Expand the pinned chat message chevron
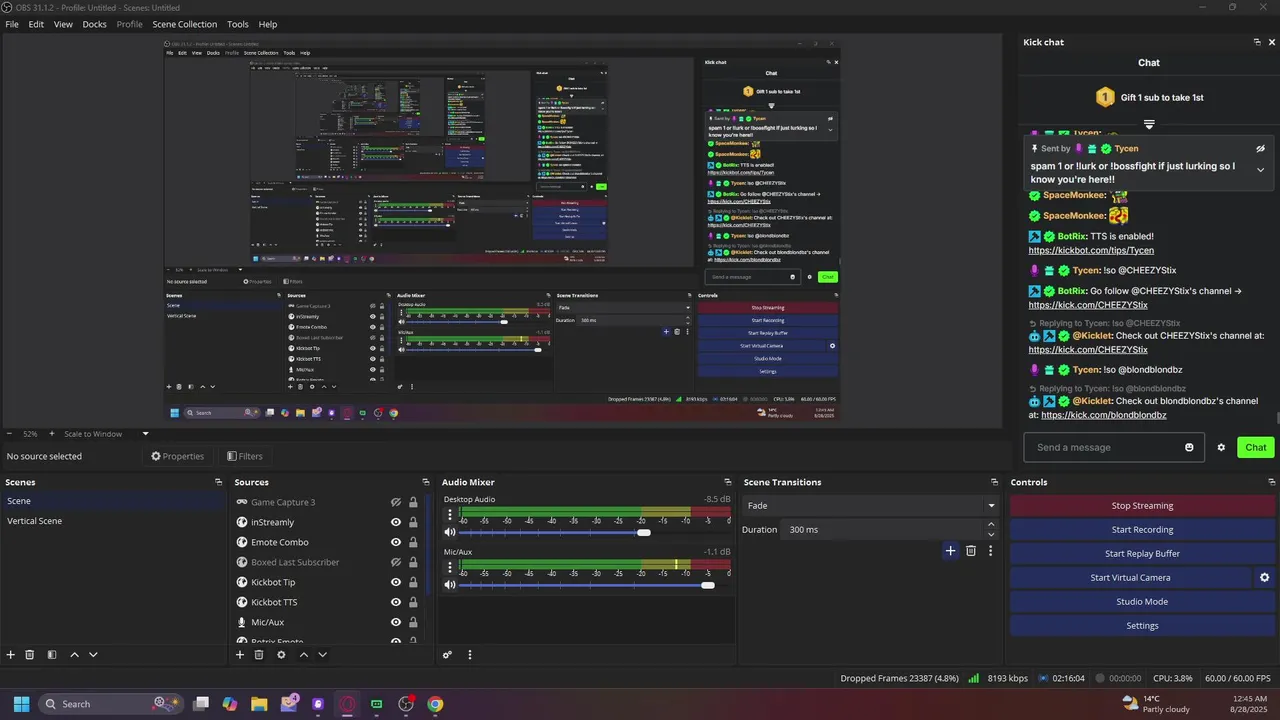 click(x=1260, y=170)
